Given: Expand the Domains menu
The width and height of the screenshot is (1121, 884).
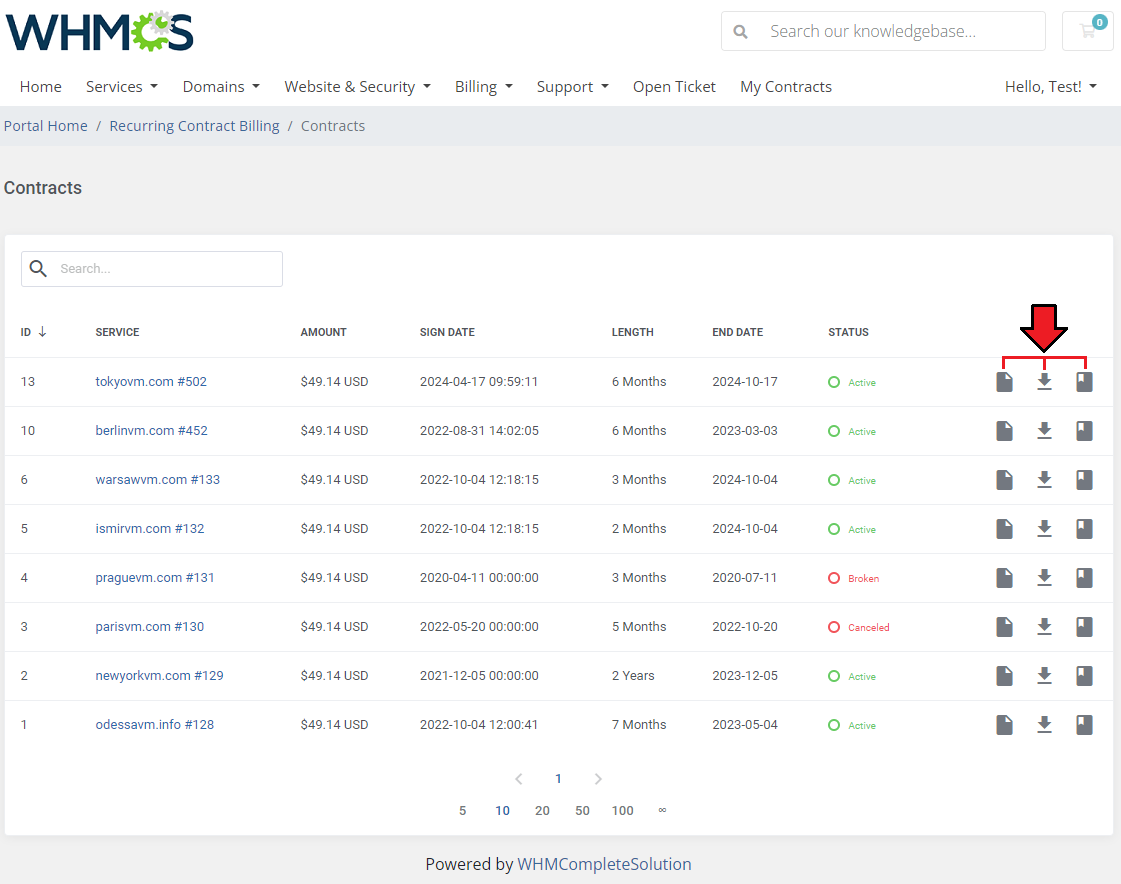Looking at the screenshot, I should point(221,87).
